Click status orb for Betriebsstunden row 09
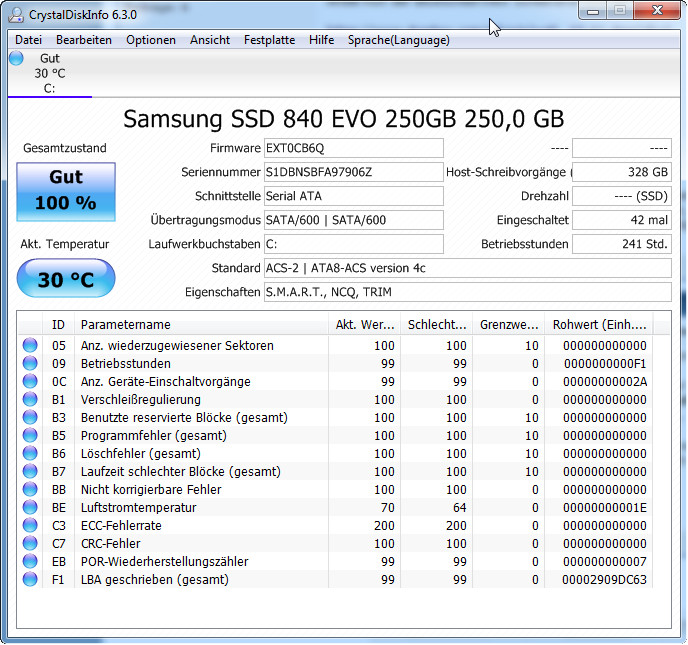688x645 pixels. coord(30,363)
